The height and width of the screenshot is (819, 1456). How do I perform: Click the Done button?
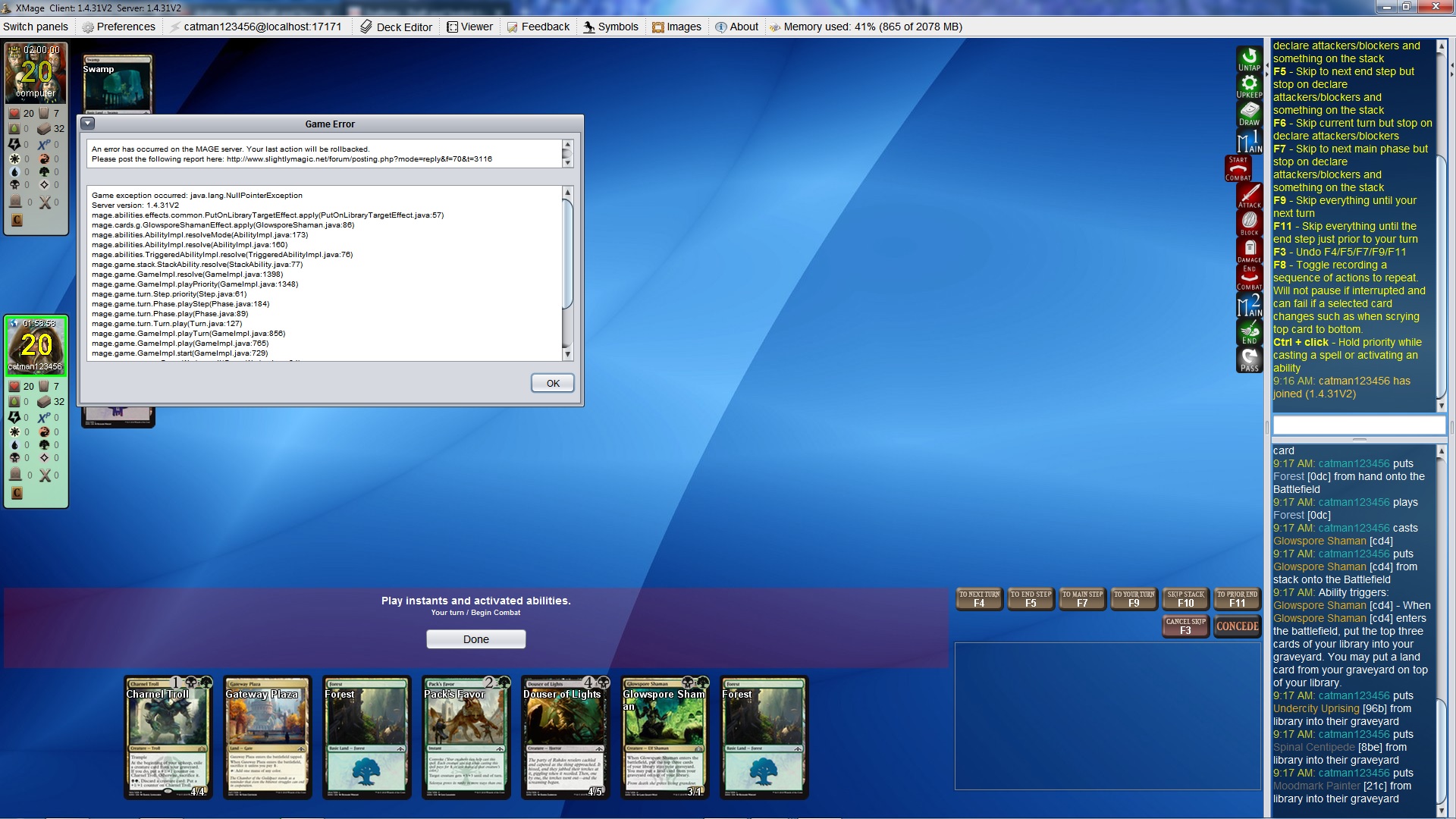pos(475,639)
